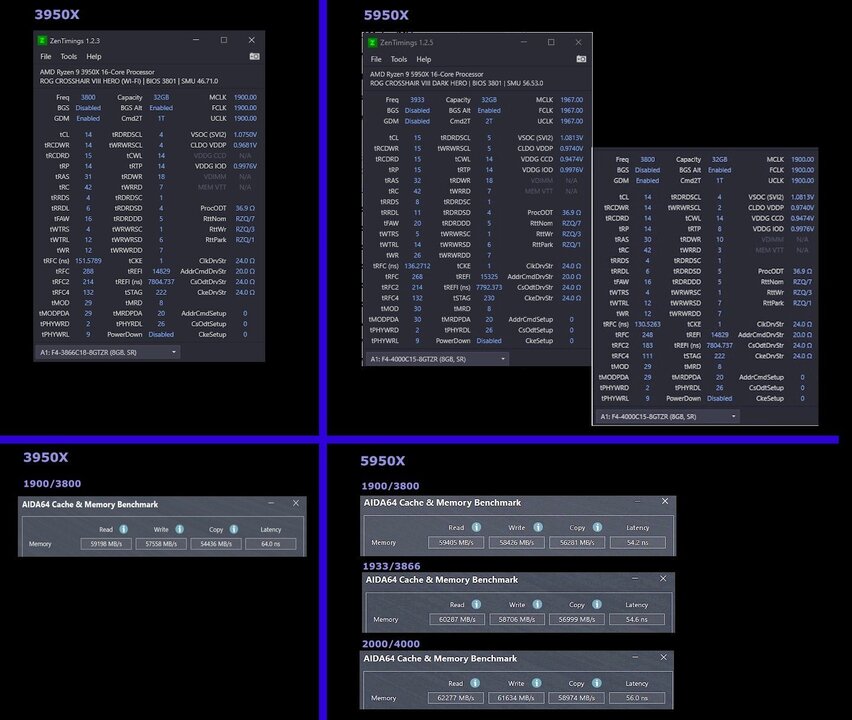The image size is (852, 720).
Task: Open the File menu in ZenTimings 1.2.3
Action: click(46, 57)
